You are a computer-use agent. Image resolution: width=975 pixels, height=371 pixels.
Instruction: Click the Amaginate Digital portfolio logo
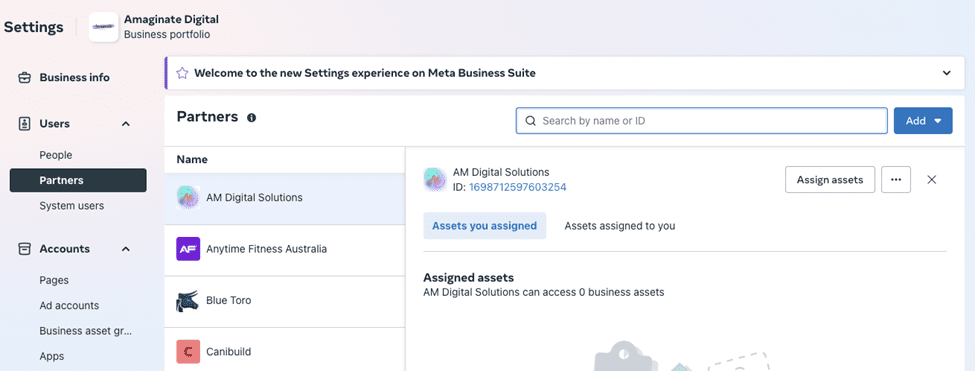click(x=104, y=27)
